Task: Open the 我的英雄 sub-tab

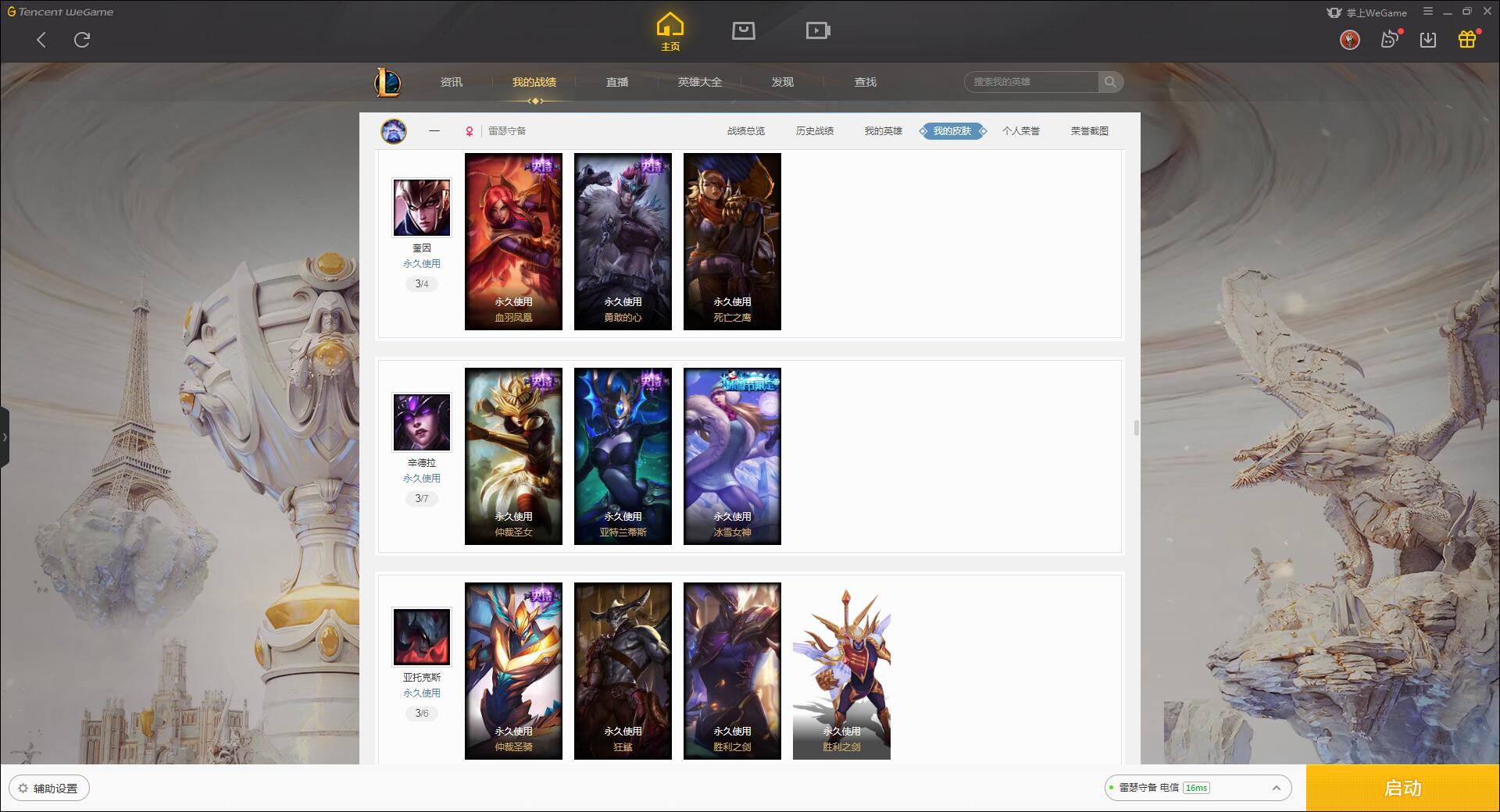Action: pos(884,131)
